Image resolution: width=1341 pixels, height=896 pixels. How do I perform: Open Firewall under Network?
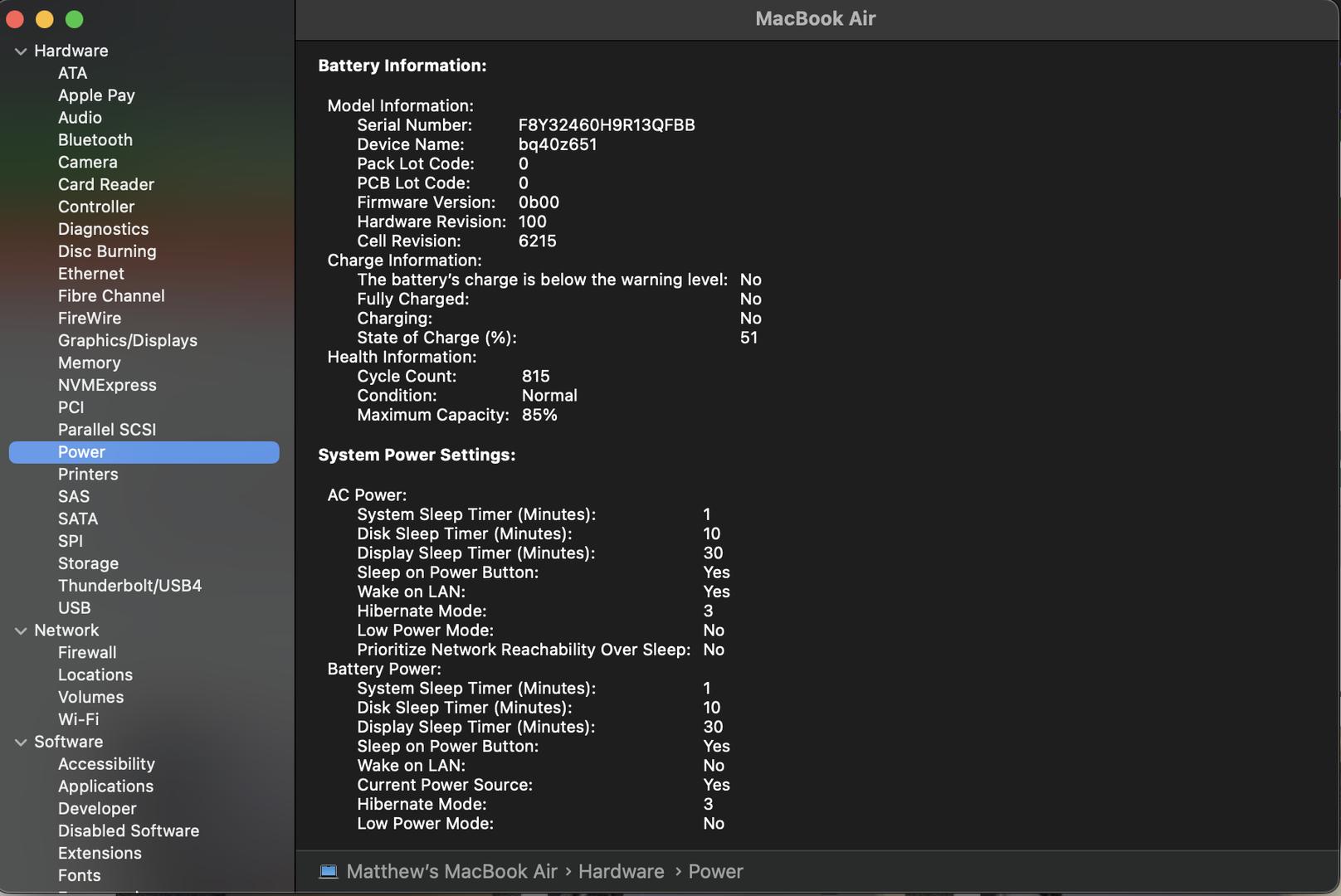87,653
